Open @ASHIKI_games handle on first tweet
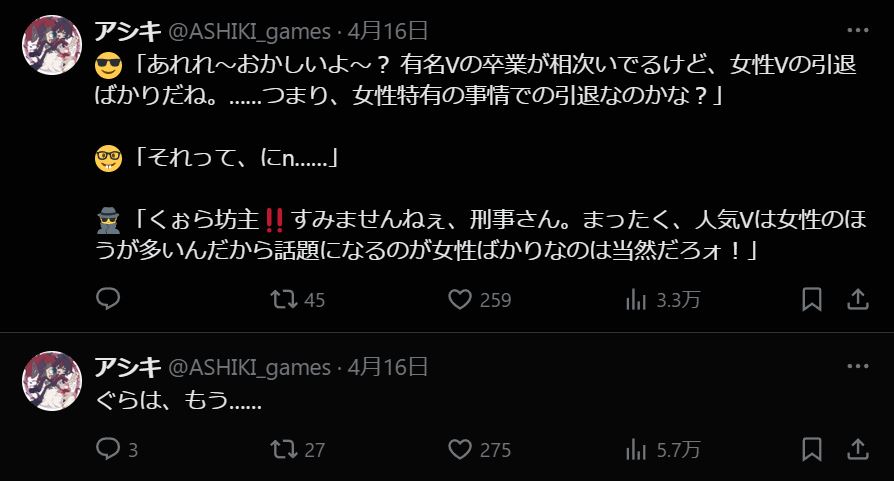894x481 pixels. tap(249, 31)
